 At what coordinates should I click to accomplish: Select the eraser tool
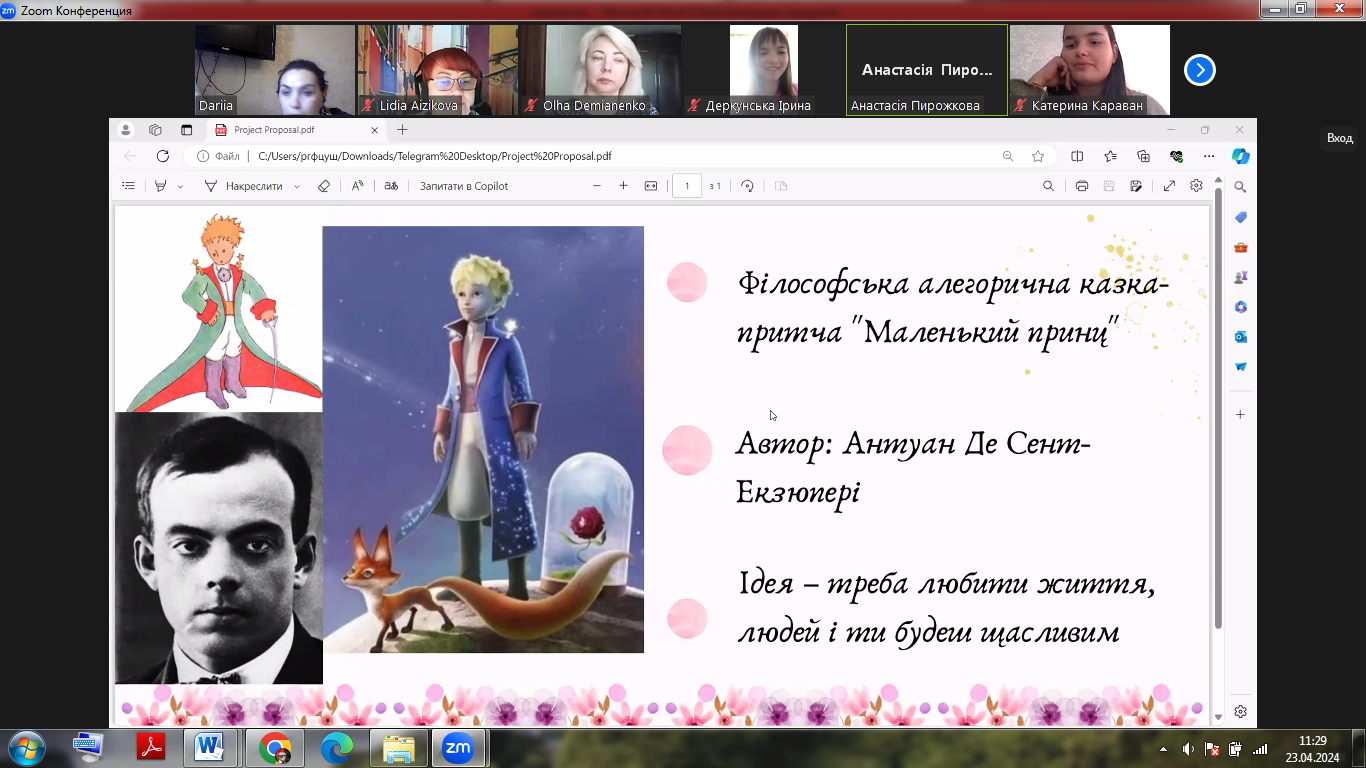tap(323, 186)
